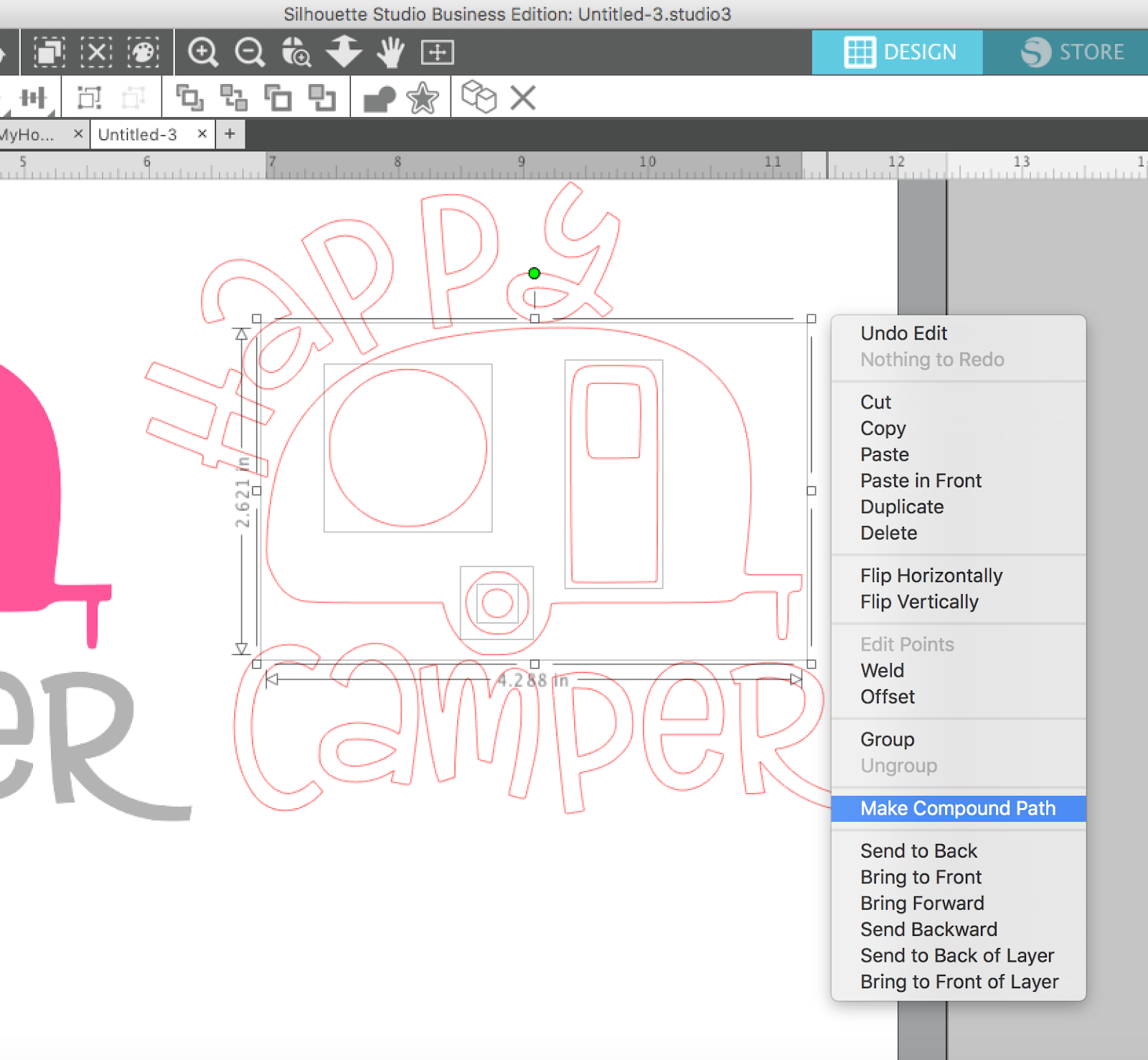Zoom in with the magnifier plus icon
1148x1060 pixels.
(x=203, y=52)
